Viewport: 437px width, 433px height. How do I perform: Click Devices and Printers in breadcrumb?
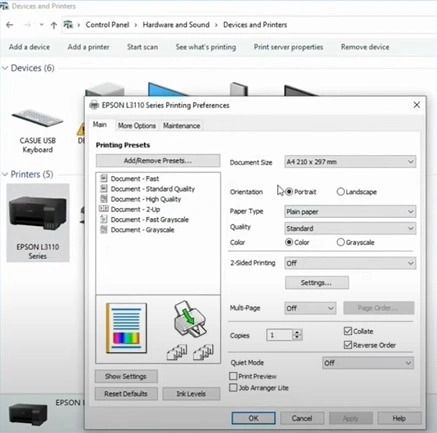tap(255, 25)
